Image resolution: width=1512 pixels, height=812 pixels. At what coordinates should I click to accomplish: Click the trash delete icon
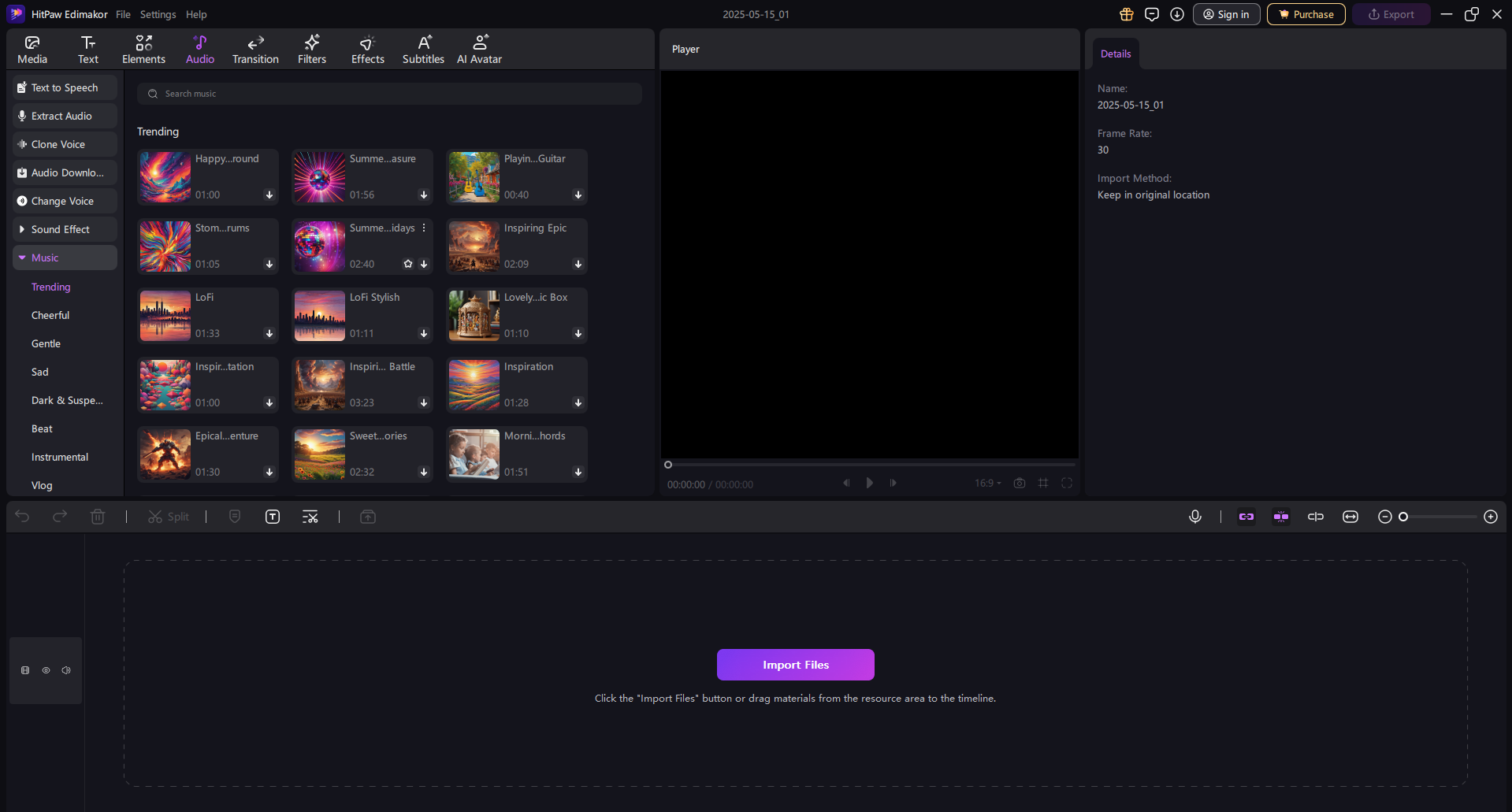(x=98, y=517)
